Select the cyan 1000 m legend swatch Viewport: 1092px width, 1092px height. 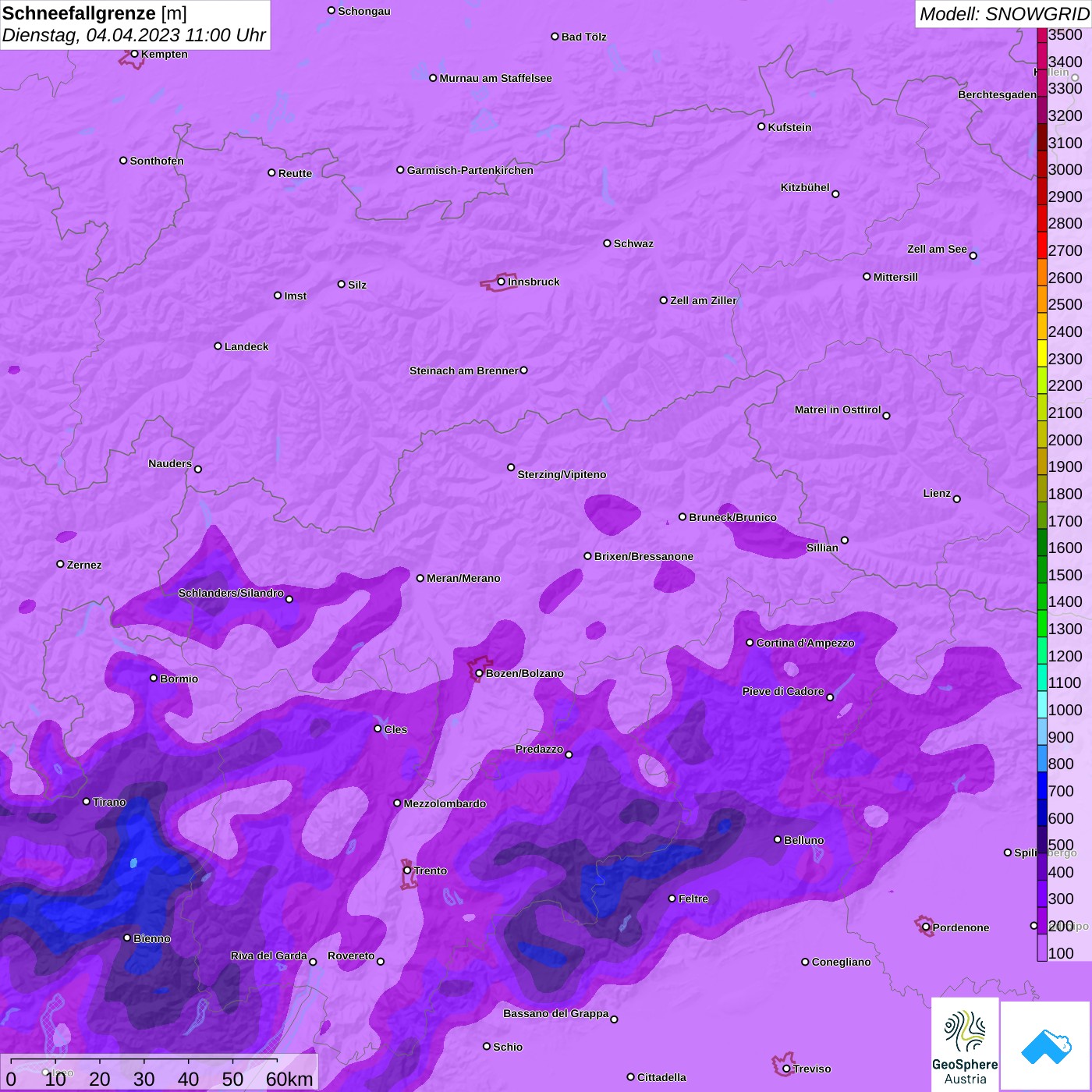(1042, 704)
